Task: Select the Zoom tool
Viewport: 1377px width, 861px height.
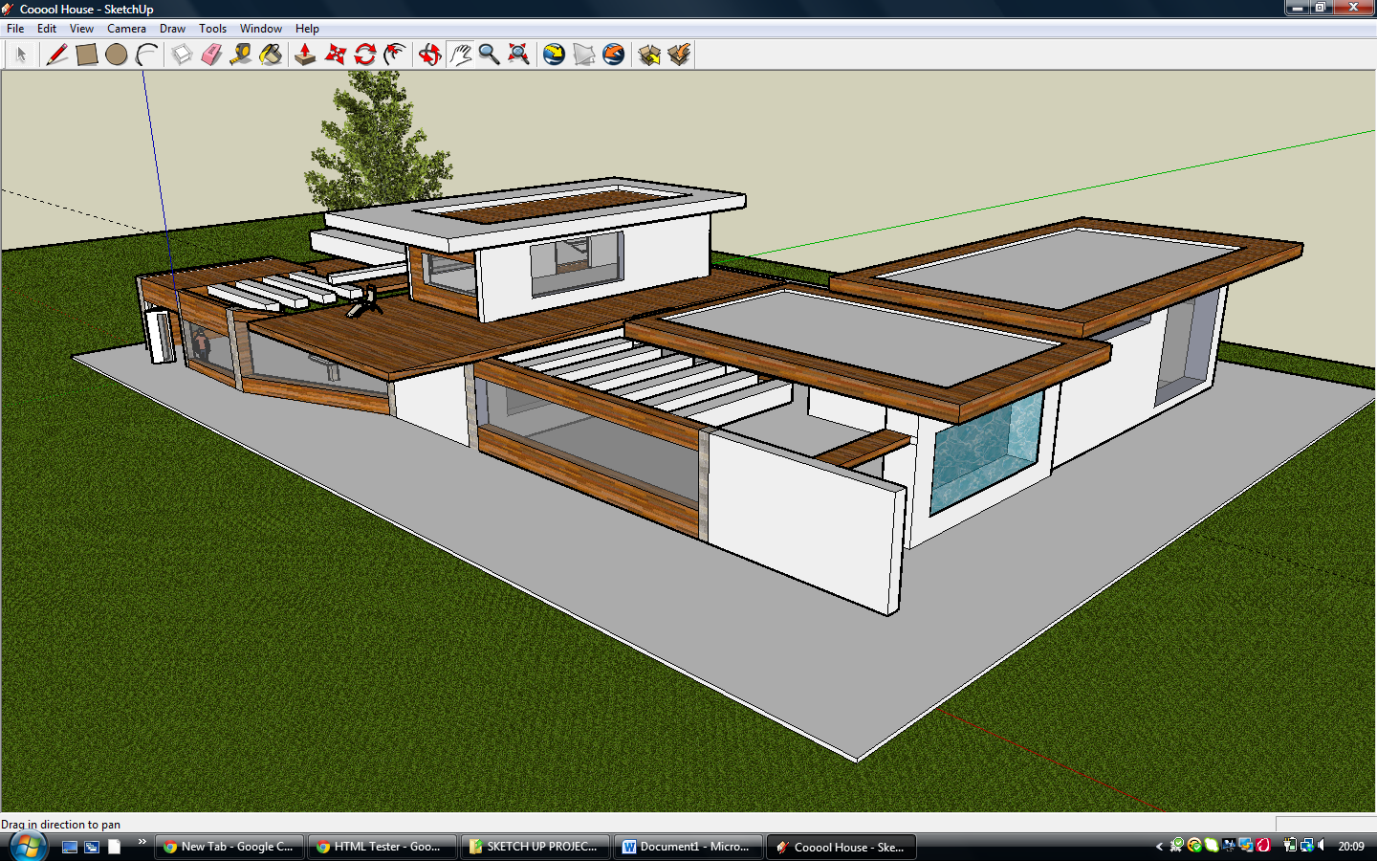Action: (x=488, y=55)
